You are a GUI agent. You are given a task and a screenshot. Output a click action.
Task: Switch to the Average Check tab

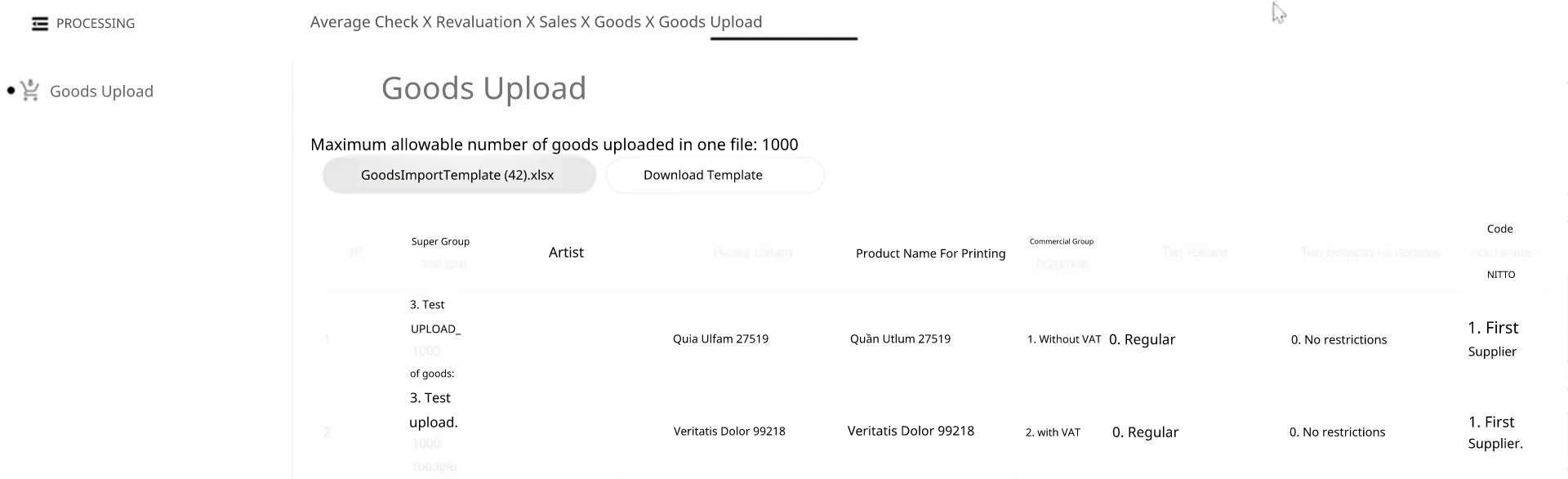pos(363,23)
